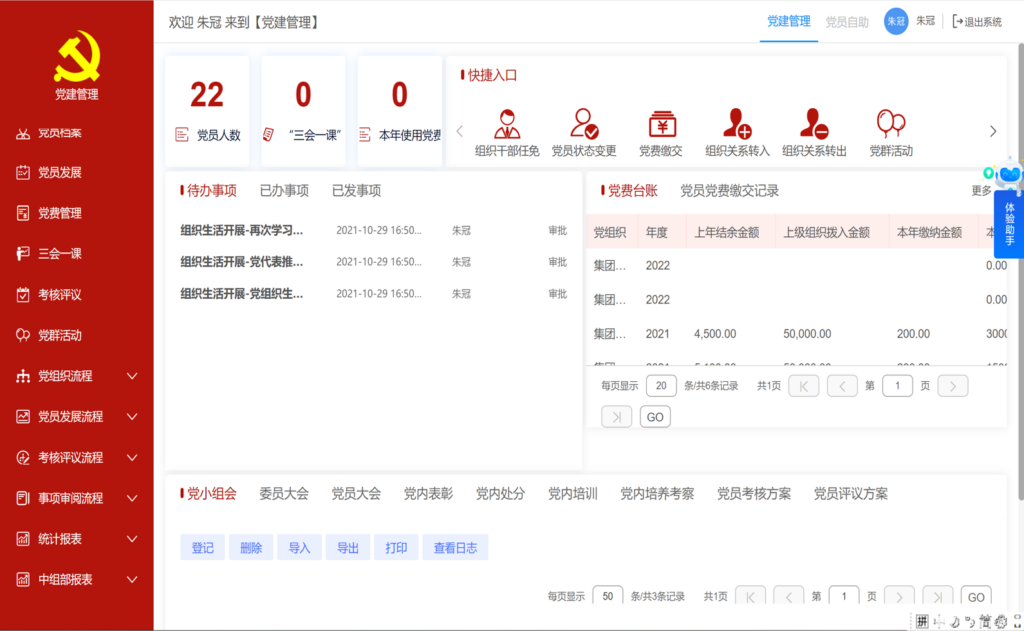Select the 组织关系转入 icon
This screenshot has height=631, width=1024.
click(737, 124)
